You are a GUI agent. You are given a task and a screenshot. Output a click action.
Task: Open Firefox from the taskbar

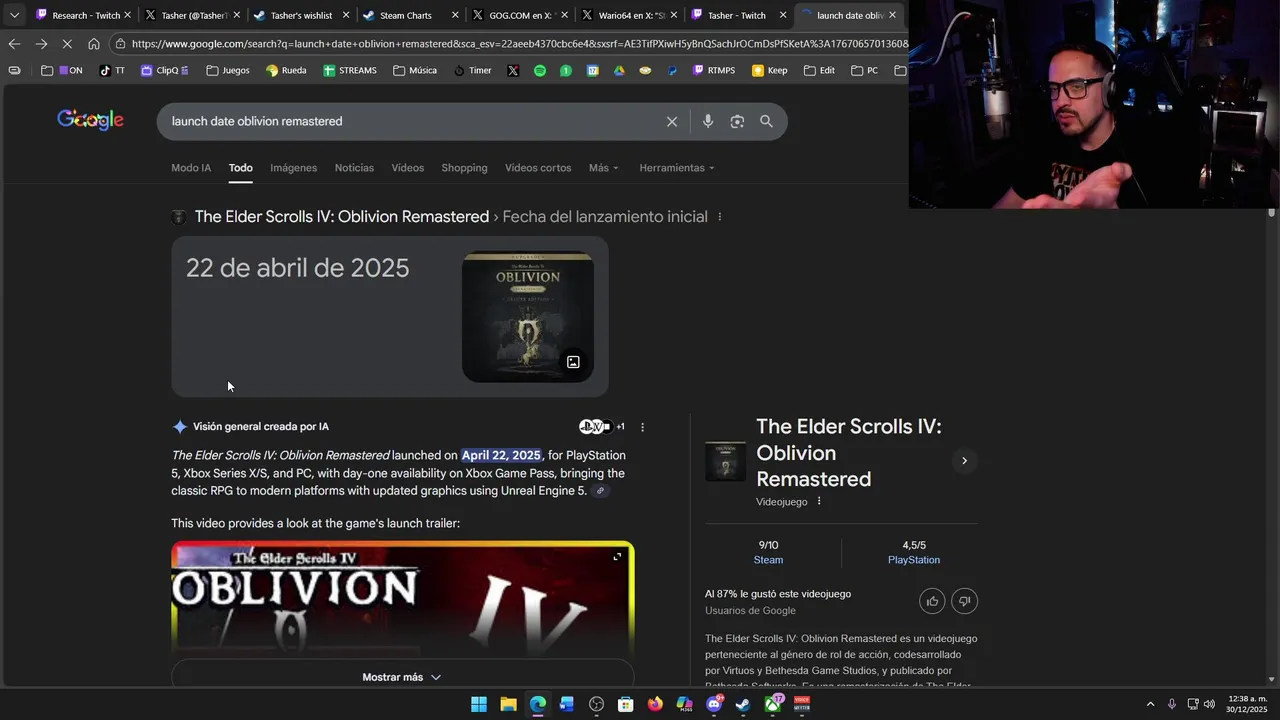[655, 704]
